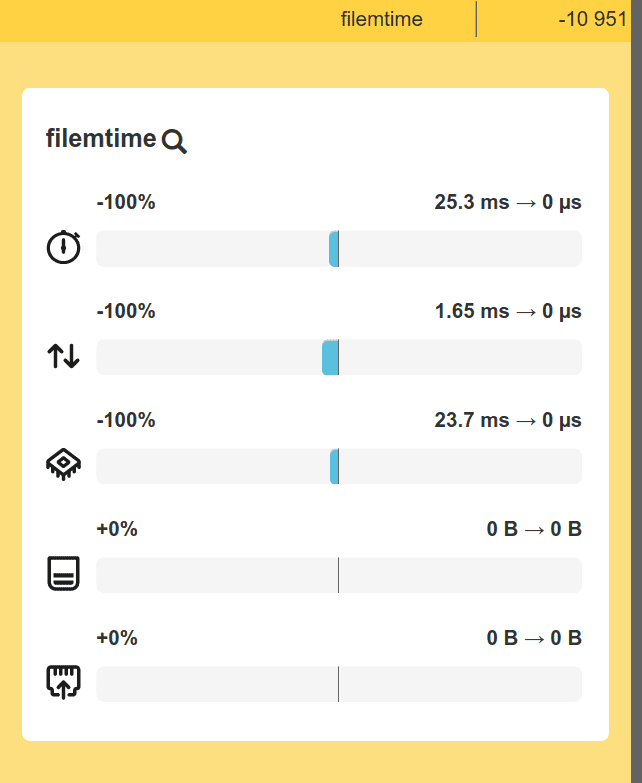
Task: Click the network port icon
Action: [x=64, y=683]
